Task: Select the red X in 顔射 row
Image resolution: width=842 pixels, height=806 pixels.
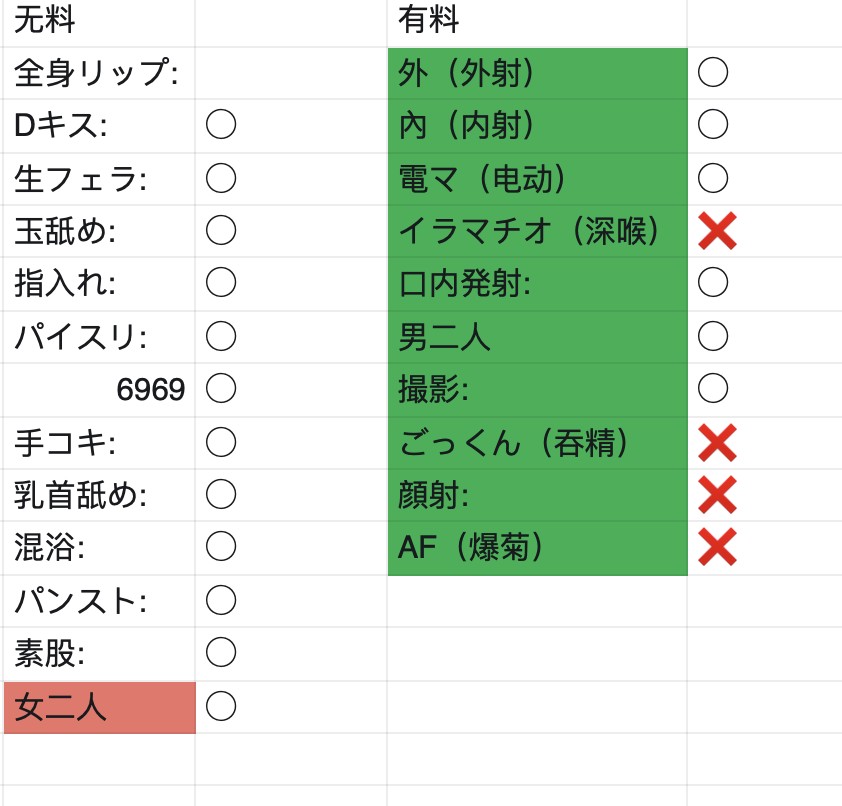Action: (717, 495)
